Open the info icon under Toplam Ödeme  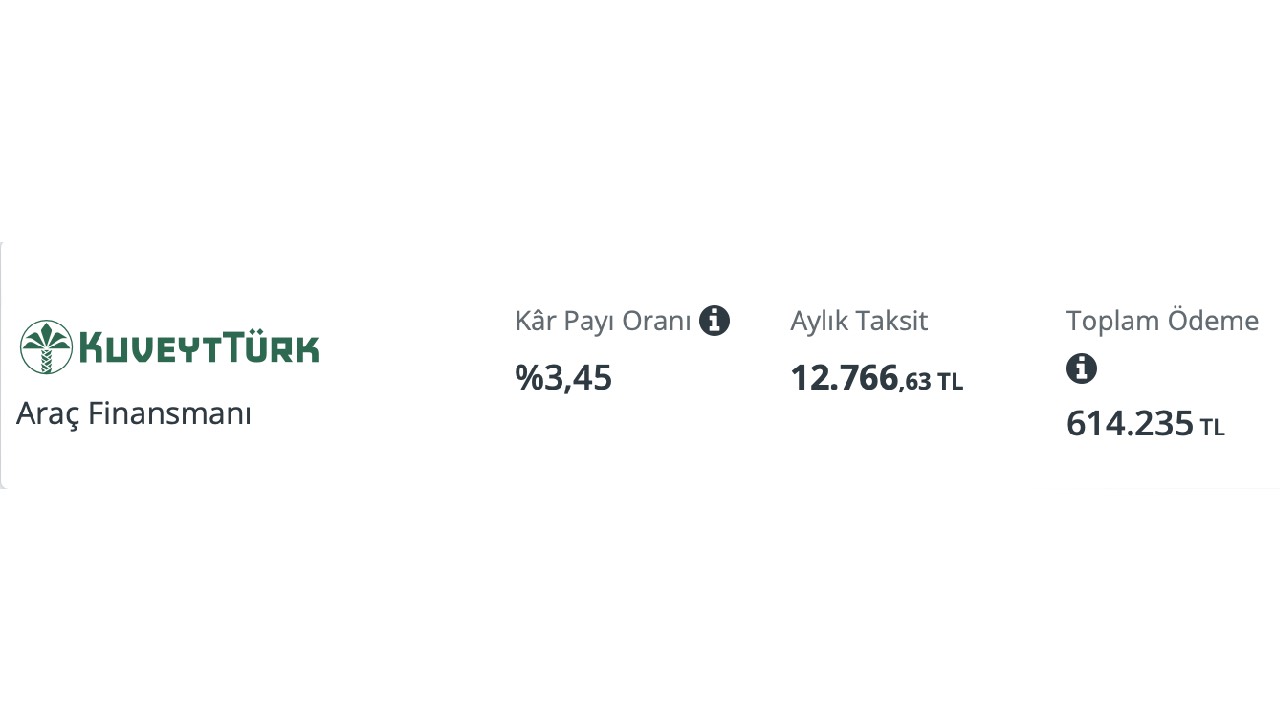coord(1081,369)
